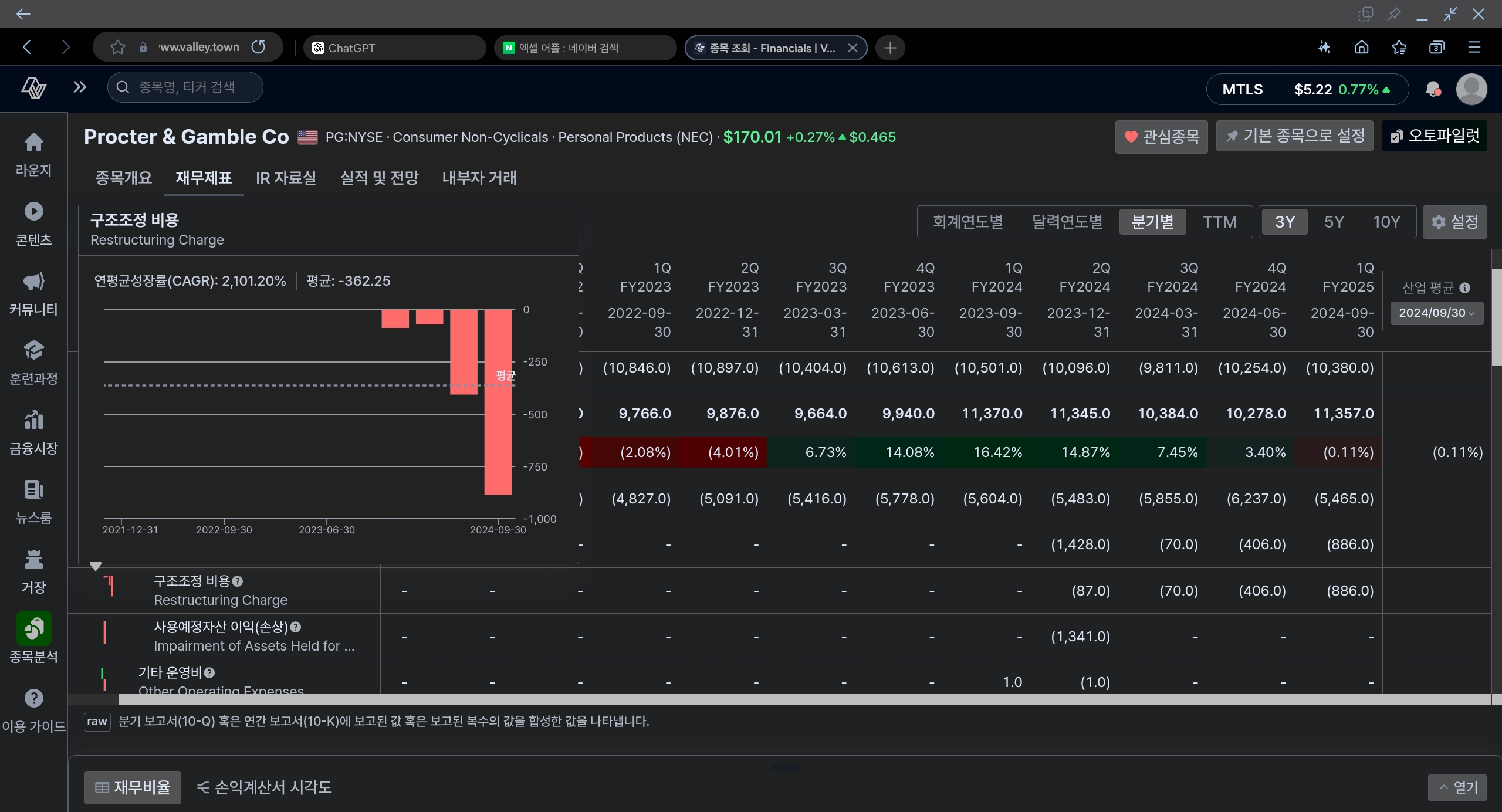Open a new browser tab with plus
This screenshot has height=812, width=1502.
tap(890, 48)
